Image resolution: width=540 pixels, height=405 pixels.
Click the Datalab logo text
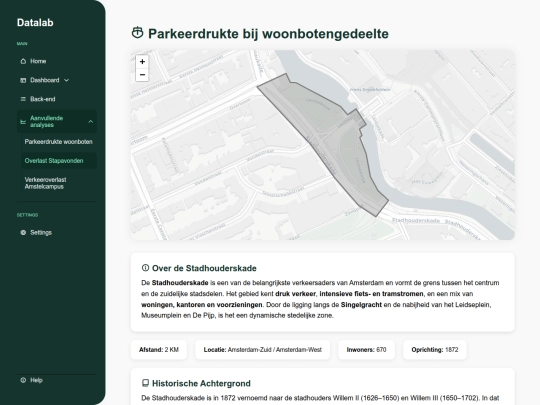[35, 23]
